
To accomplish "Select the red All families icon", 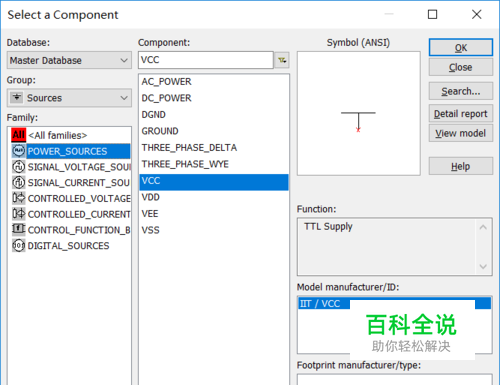I will [18, 135].
